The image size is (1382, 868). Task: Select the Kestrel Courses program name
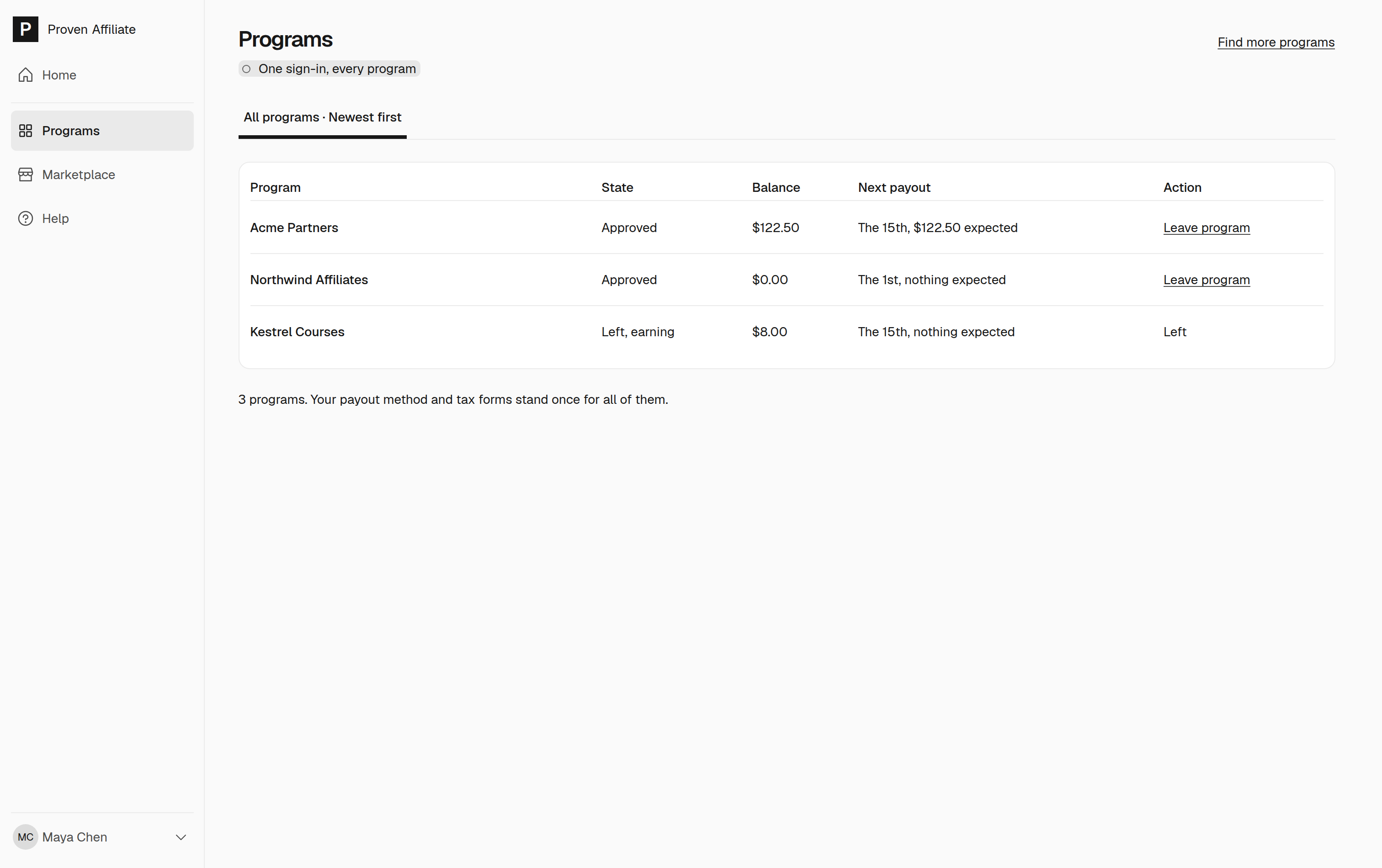[298, 332]
